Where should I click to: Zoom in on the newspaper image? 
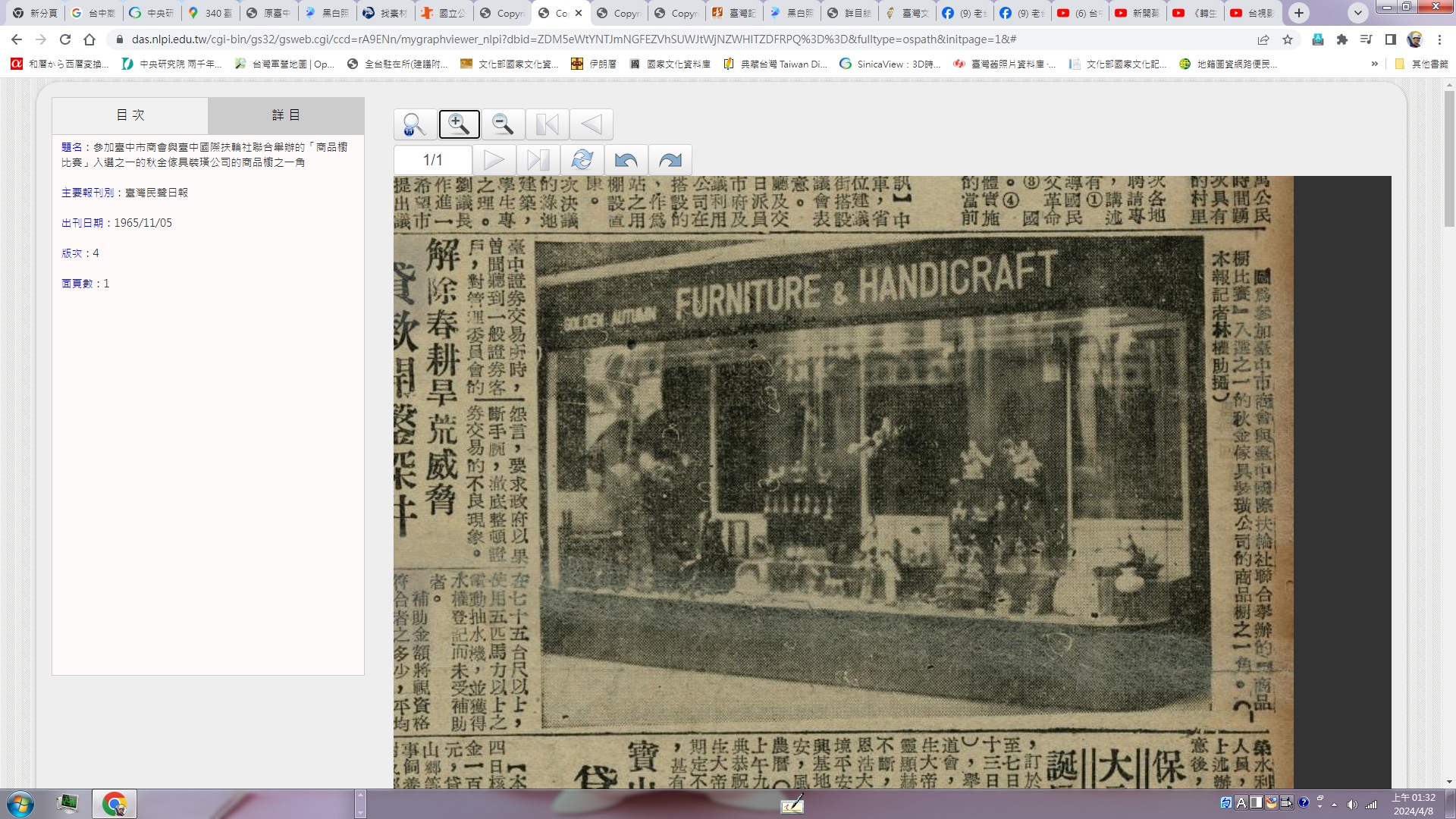click(459, 124)
